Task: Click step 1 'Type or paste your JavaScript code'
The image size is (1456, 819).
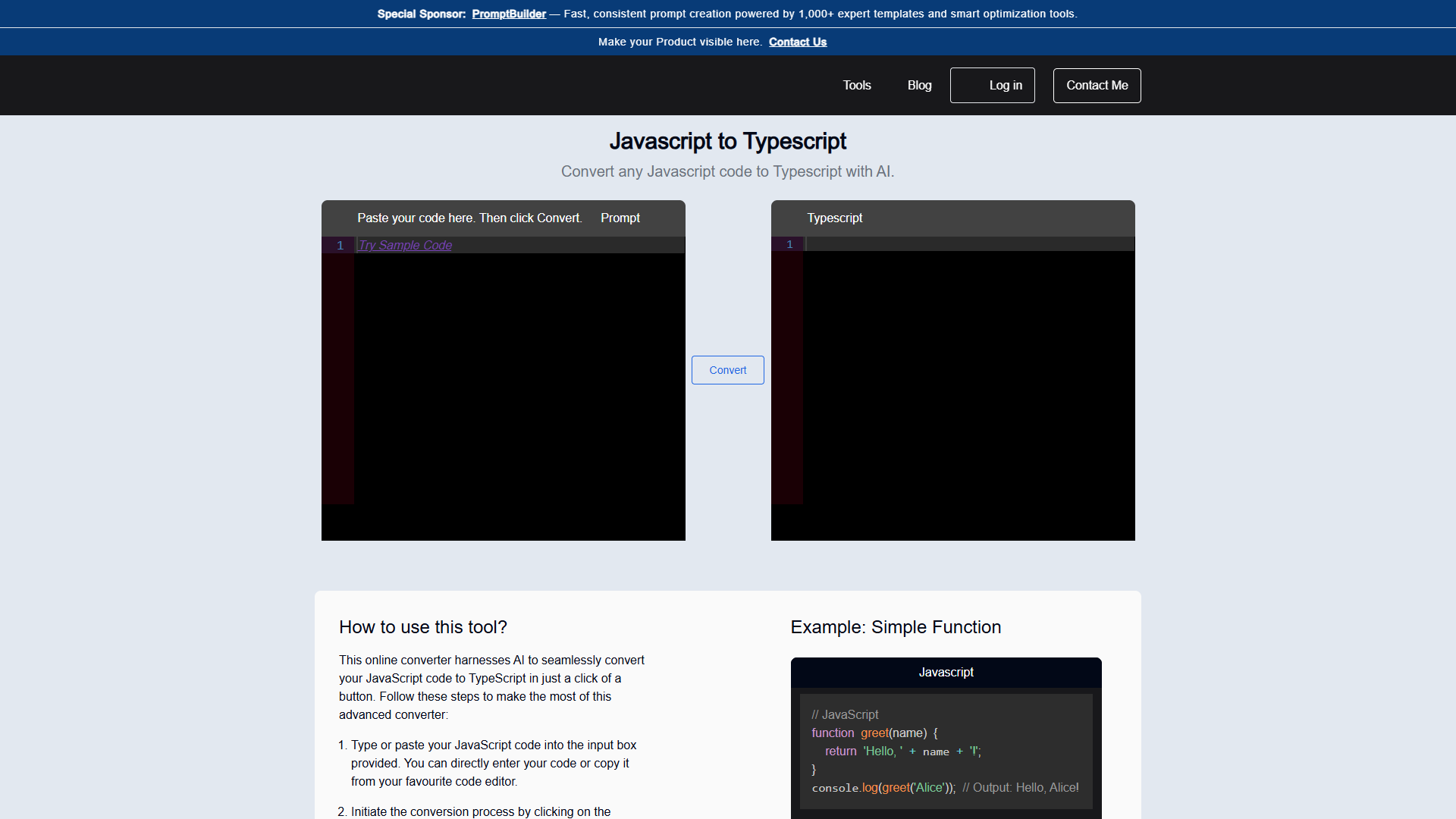Action: [493, 763]
